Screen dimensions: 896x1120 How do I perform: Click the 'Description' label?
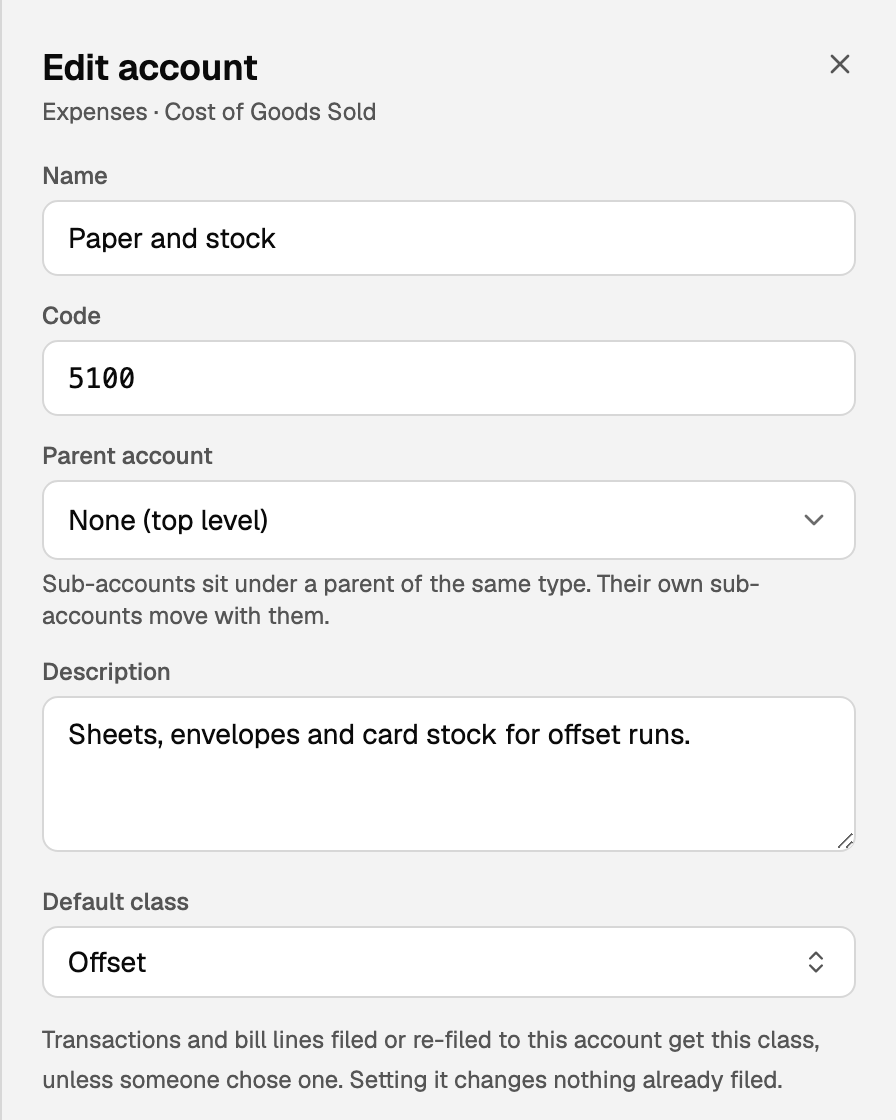pyautogui.click(x=106, y=671)
